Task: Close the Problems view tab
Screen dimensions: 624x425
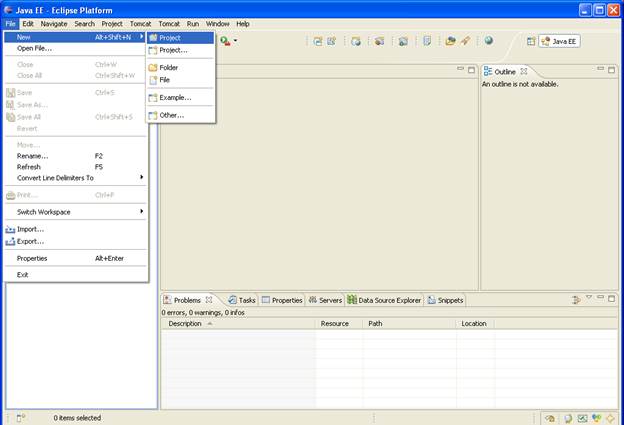Action: pyautogui.click(x=209, y=300)
